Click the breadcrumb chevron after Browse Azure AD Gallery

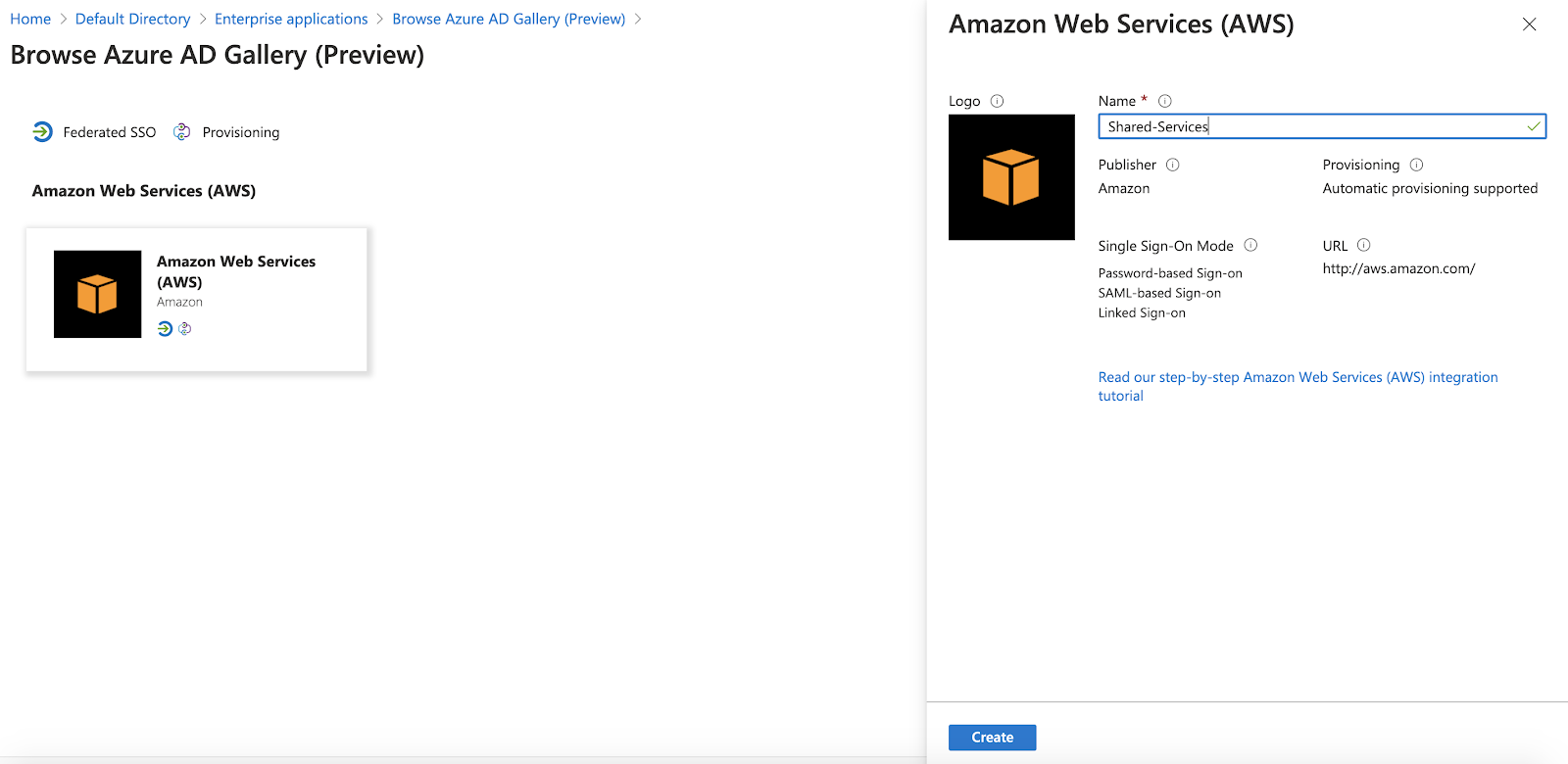coord(638,19)
